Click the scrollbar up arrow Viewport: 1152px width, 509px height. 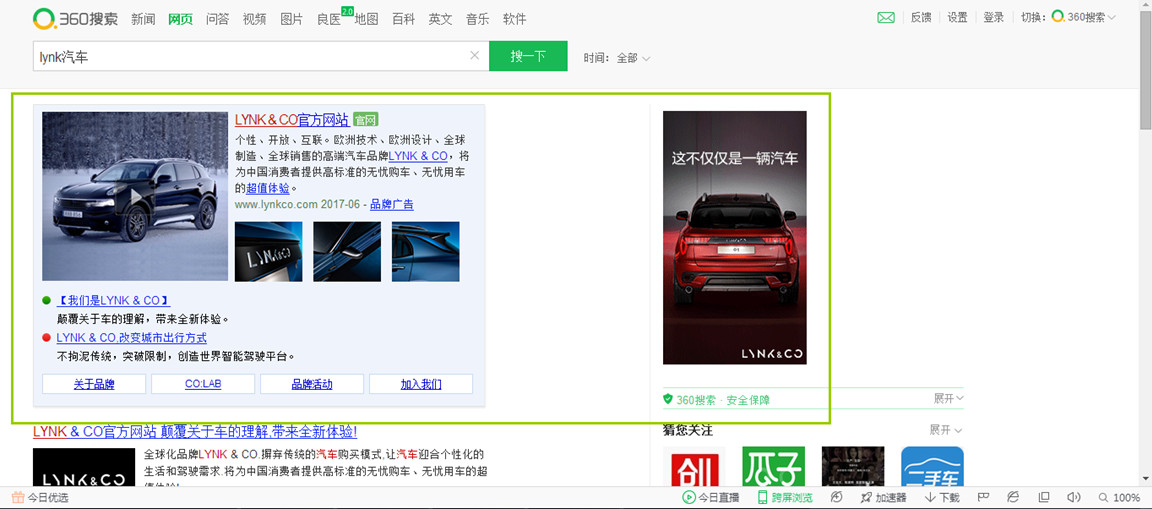point(1145,6)
